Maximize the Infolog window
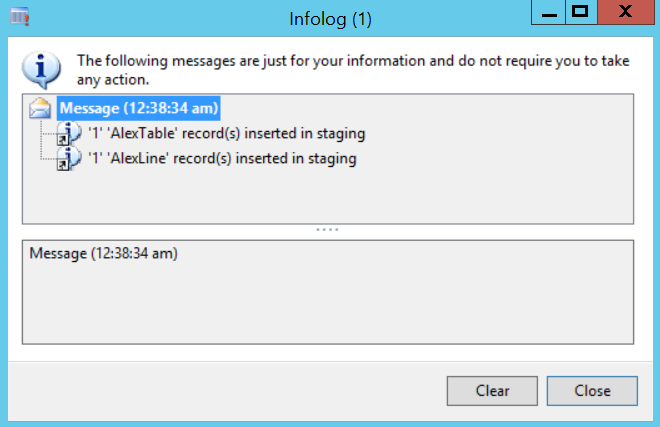This screenshot has height=427, width=660. click(579, 12)
